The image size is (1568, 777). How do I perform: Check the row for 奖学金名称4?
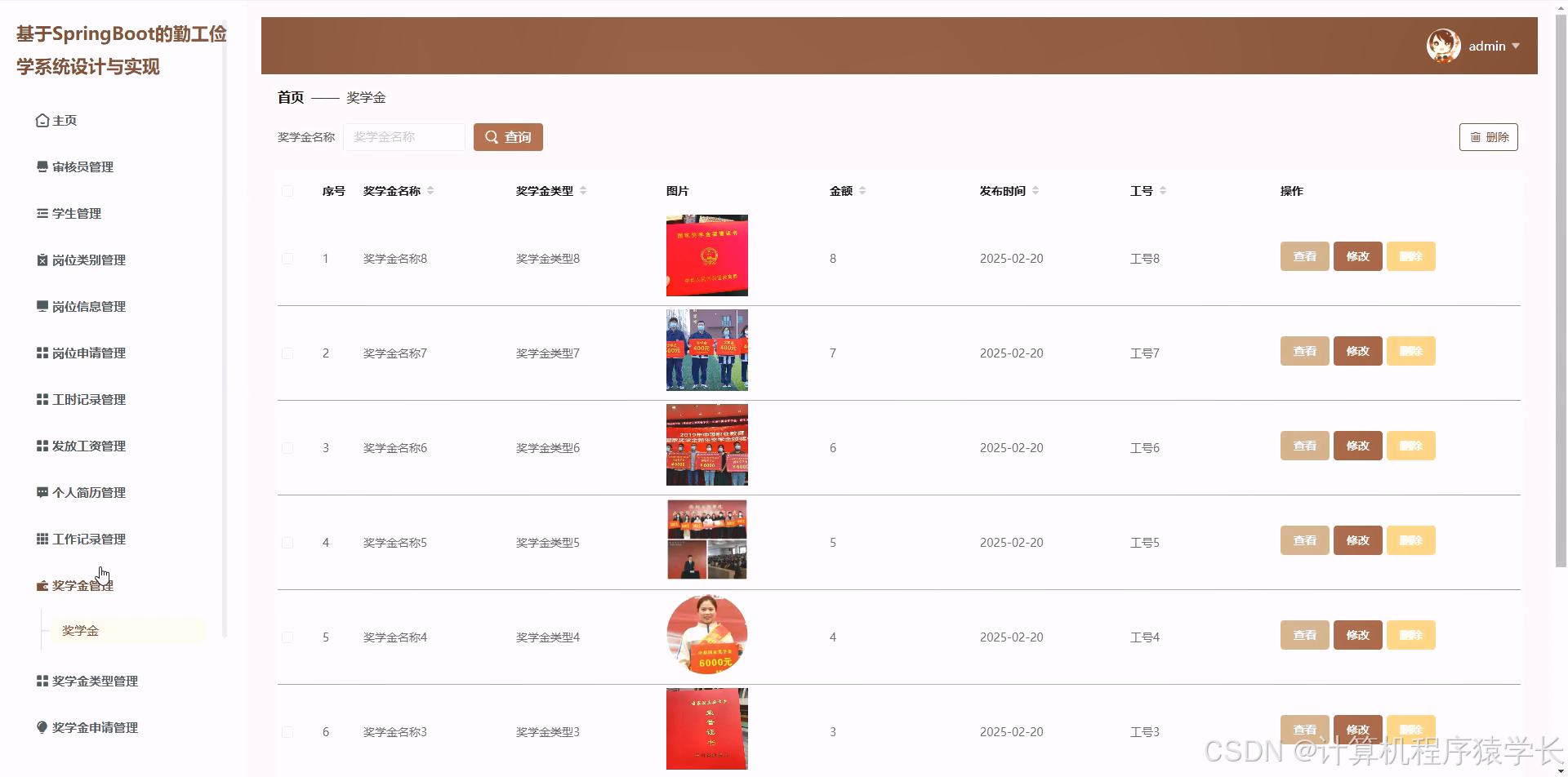(x=287, y=637)
